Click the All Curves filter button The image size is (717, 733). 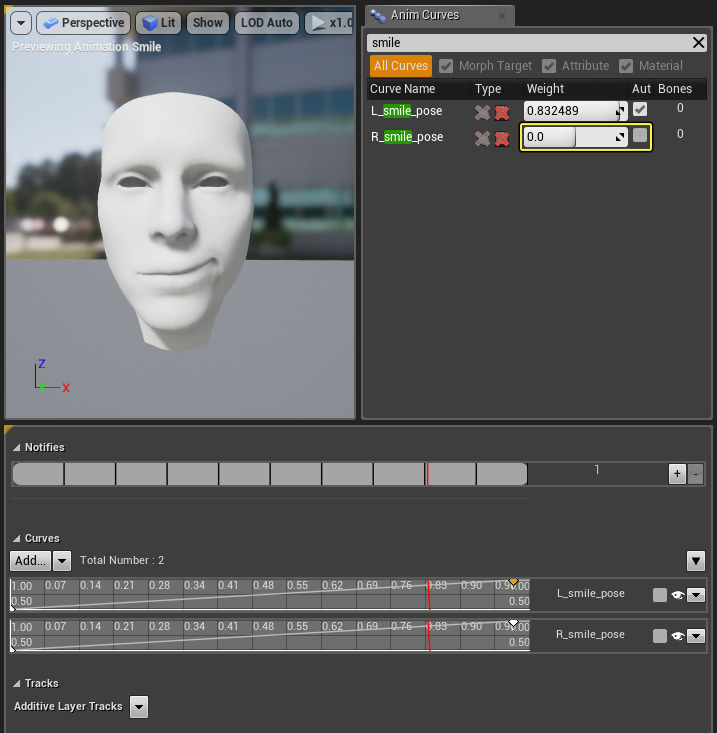pos(401,66)
